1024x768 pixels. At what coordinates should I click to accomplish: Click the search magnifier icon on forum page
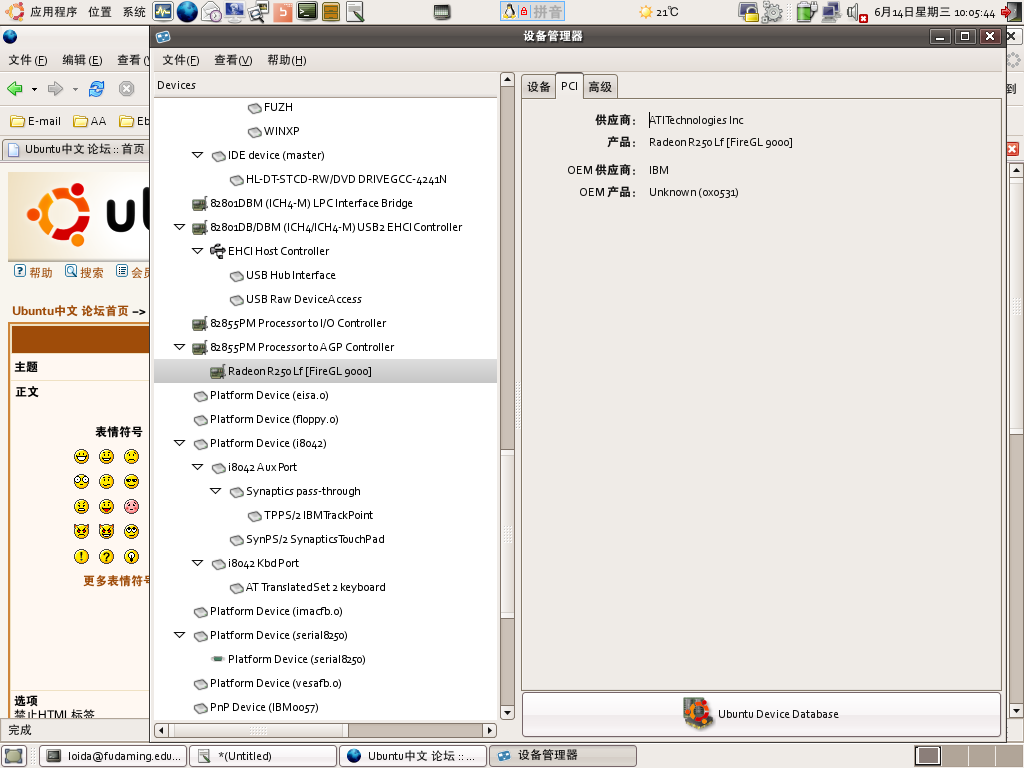pyautogui.click(x=71, y=271)
